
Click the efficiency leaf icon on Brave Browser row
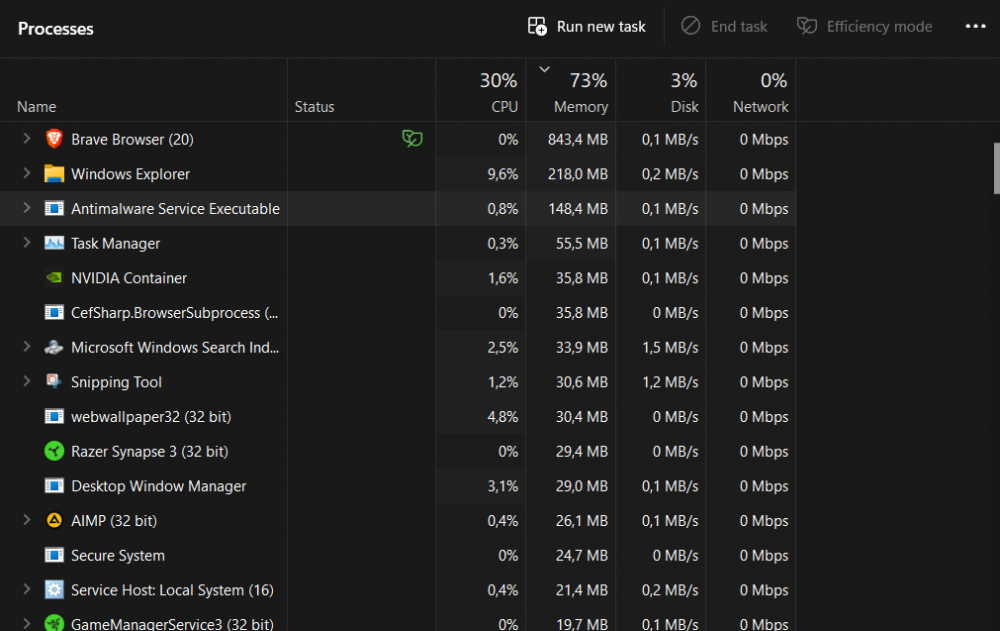click(x=412, y=138)
